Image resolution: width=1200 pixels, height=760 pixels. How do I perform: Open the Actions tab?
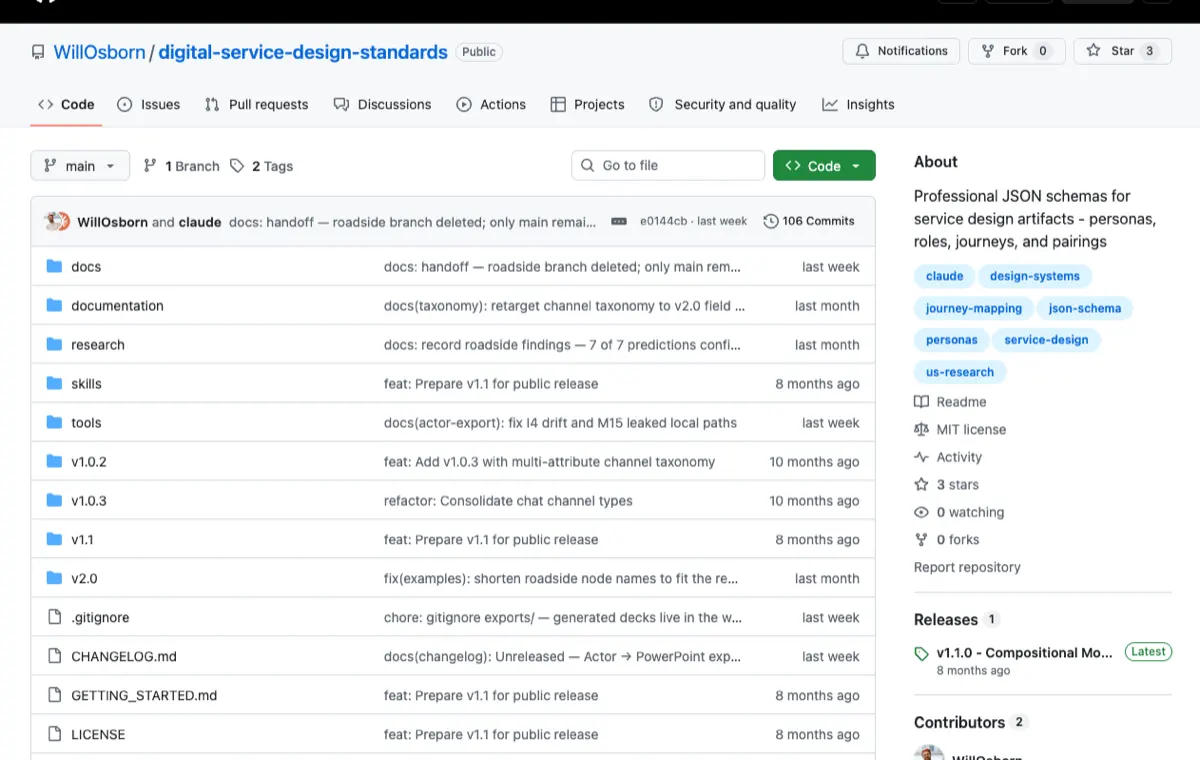click(x=491, y=104)
